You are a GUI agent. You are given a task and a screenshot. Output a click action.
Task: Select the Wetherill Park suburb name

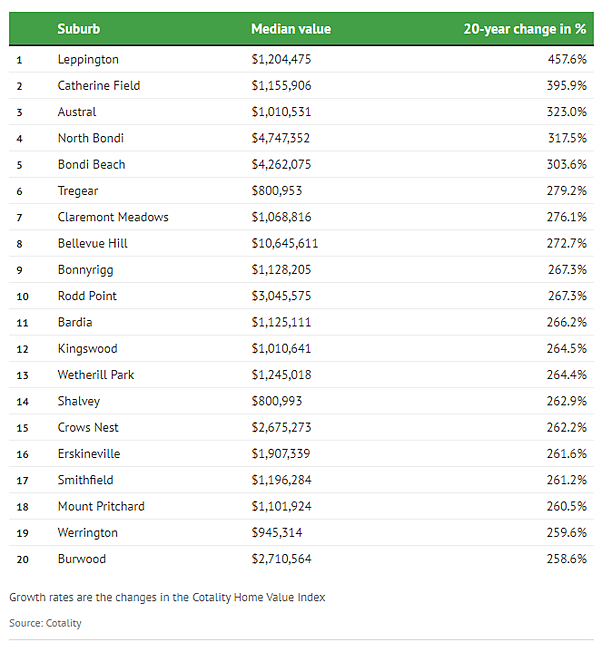click(x=96, y=375)
